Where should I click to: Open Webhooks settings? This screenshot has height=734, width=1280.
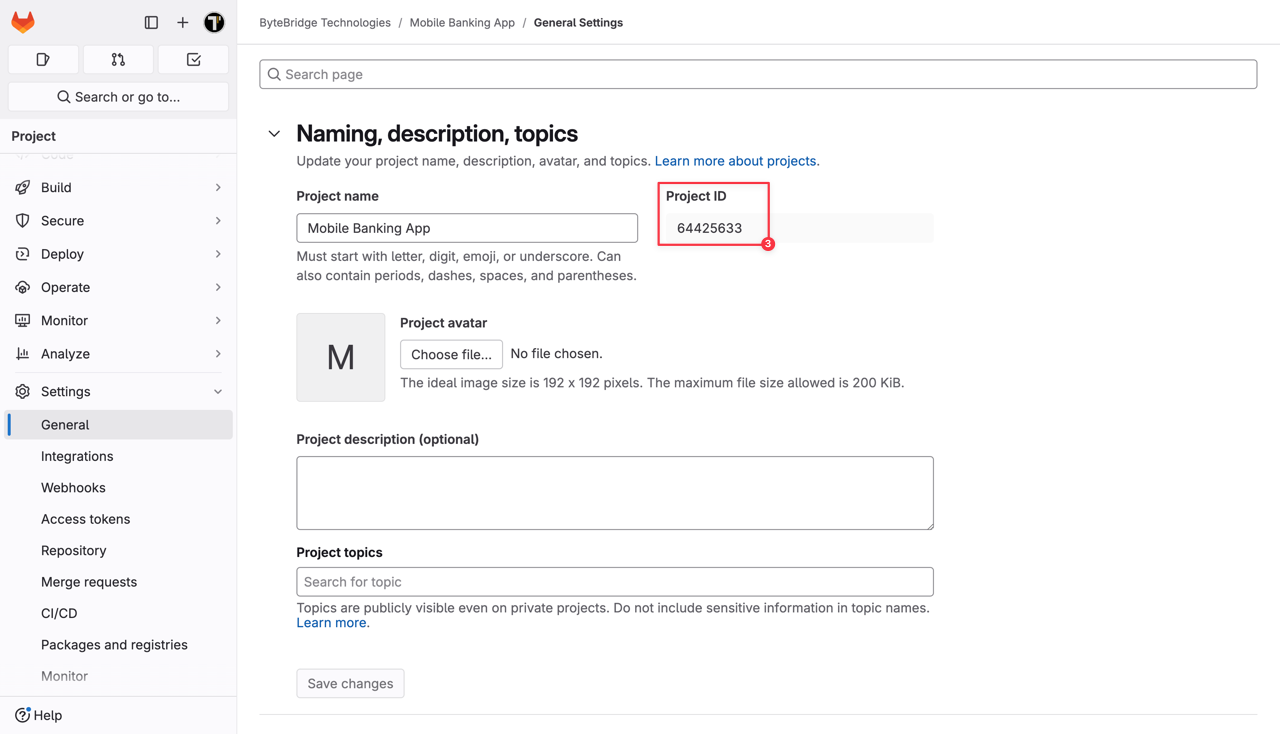click(73, 487)
